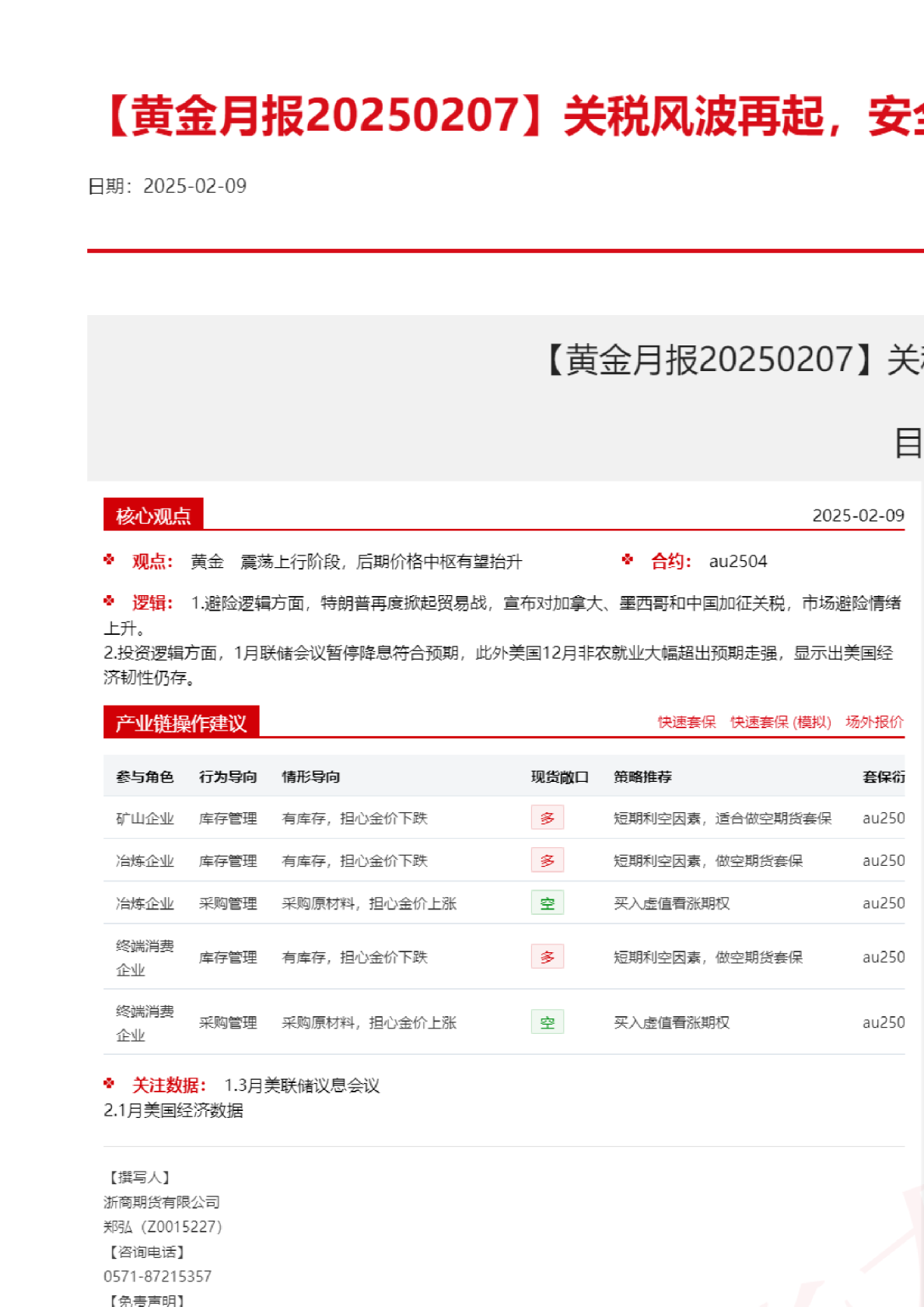This screenshot has width=924, height=1307.
Task: Click the red bullet icon beside 合约
Action: 628,559
